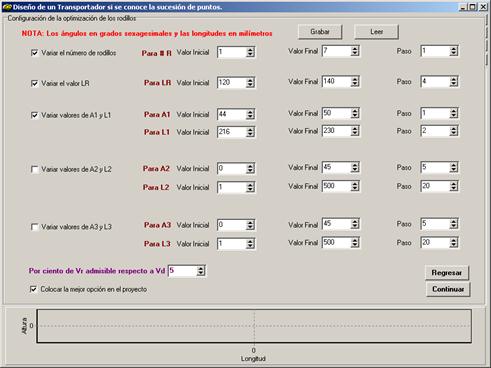
Task: Step the Para LR Valor Final spinner
Action: click(x=355, y=81)
